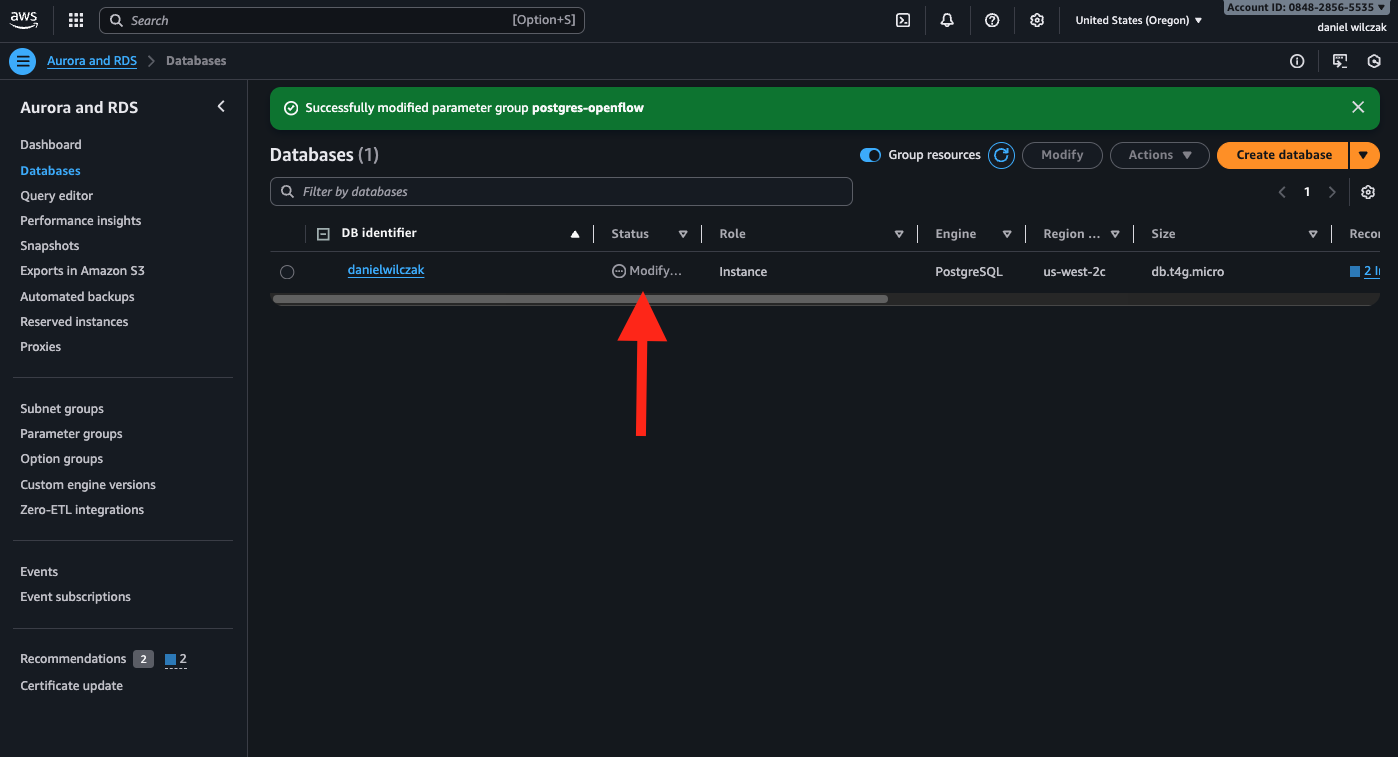Click the horizontal table scrollbar

coord(580,298)
